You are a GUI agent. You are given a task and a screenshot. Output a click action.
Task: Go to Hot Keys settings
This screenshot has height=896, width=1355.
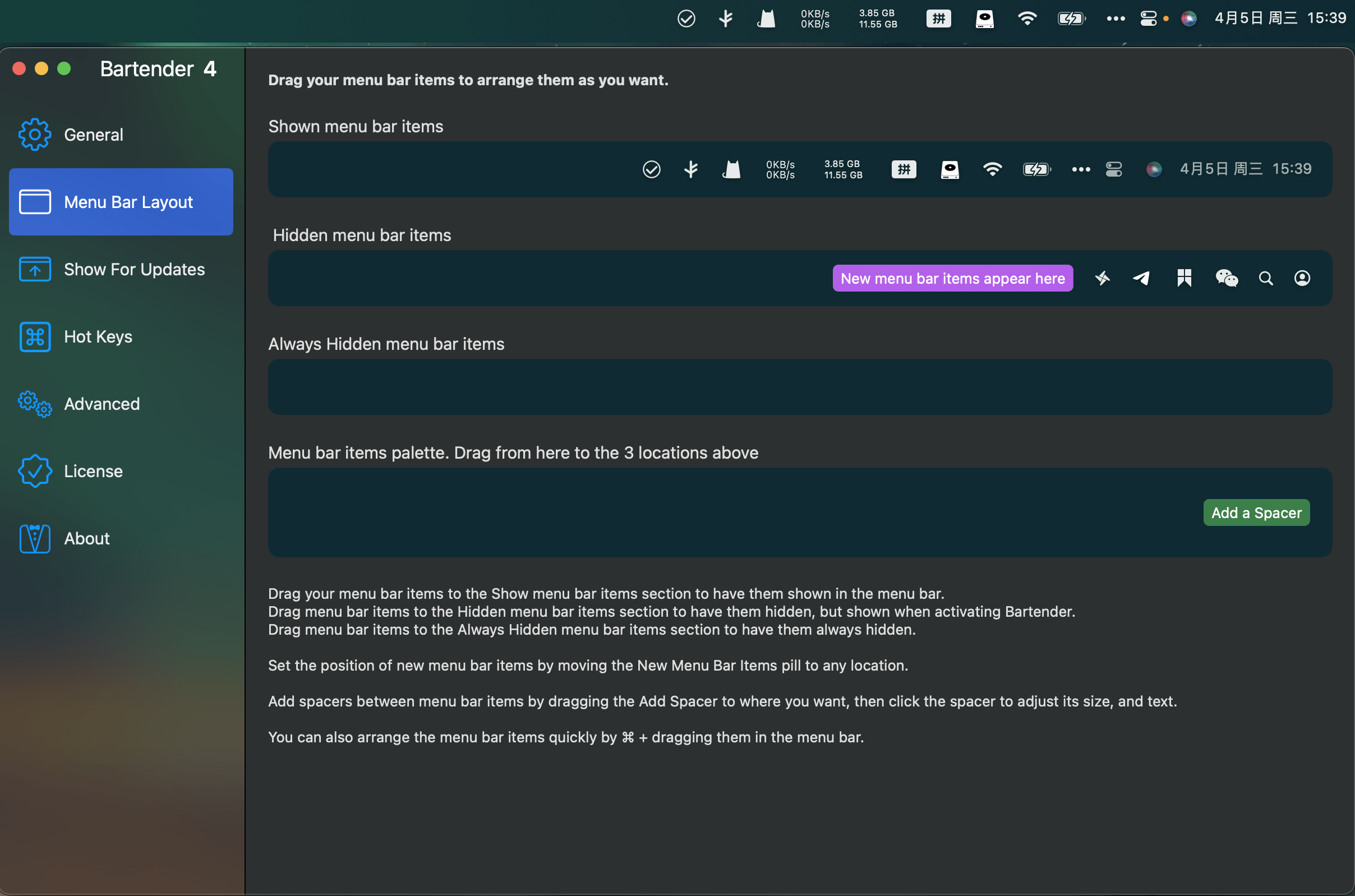pyautogui.click(x=121, y=336)
